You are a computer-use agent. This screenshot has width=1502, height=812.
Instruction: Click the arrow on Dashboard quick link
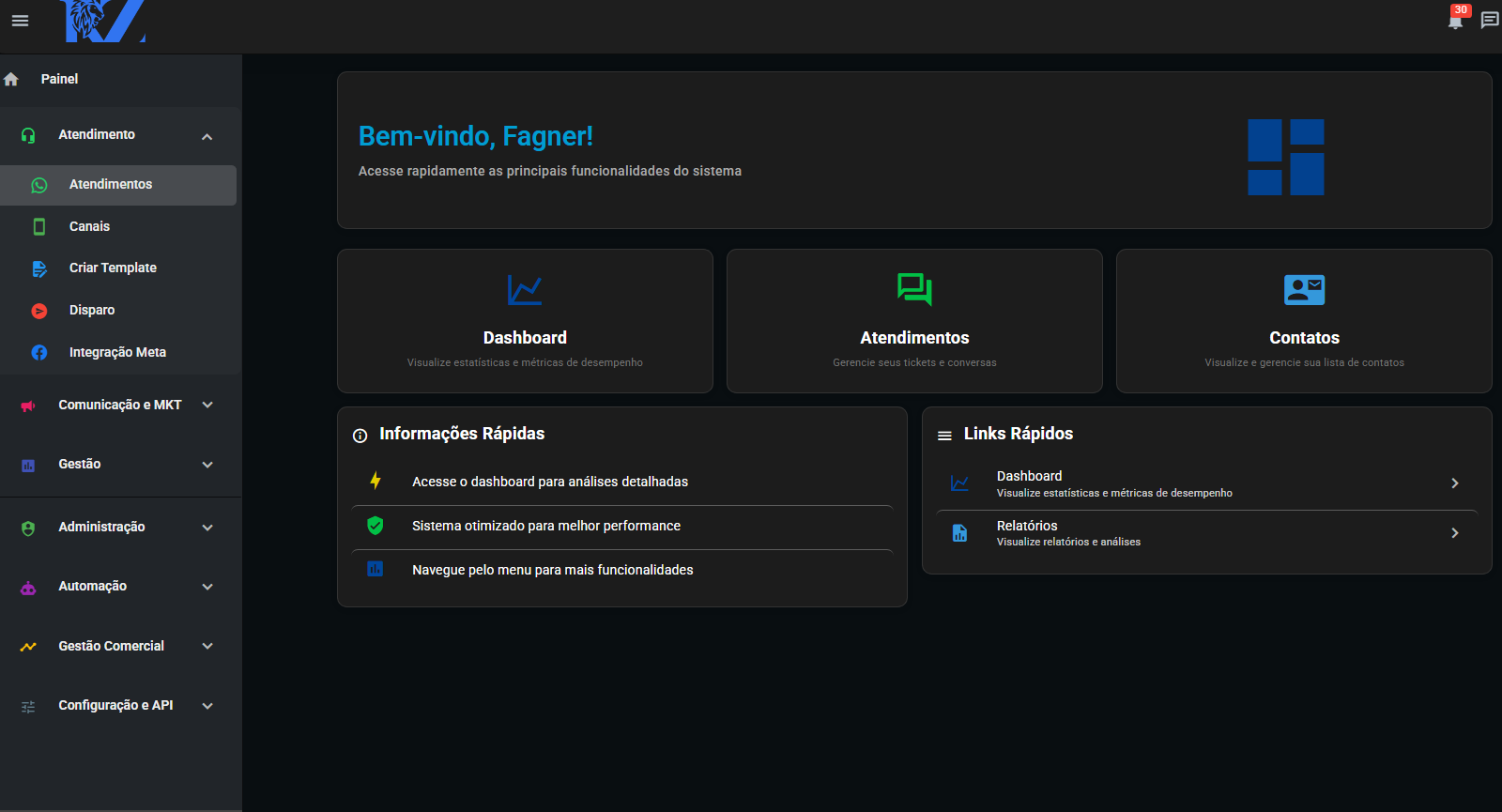click(1455, 483)
